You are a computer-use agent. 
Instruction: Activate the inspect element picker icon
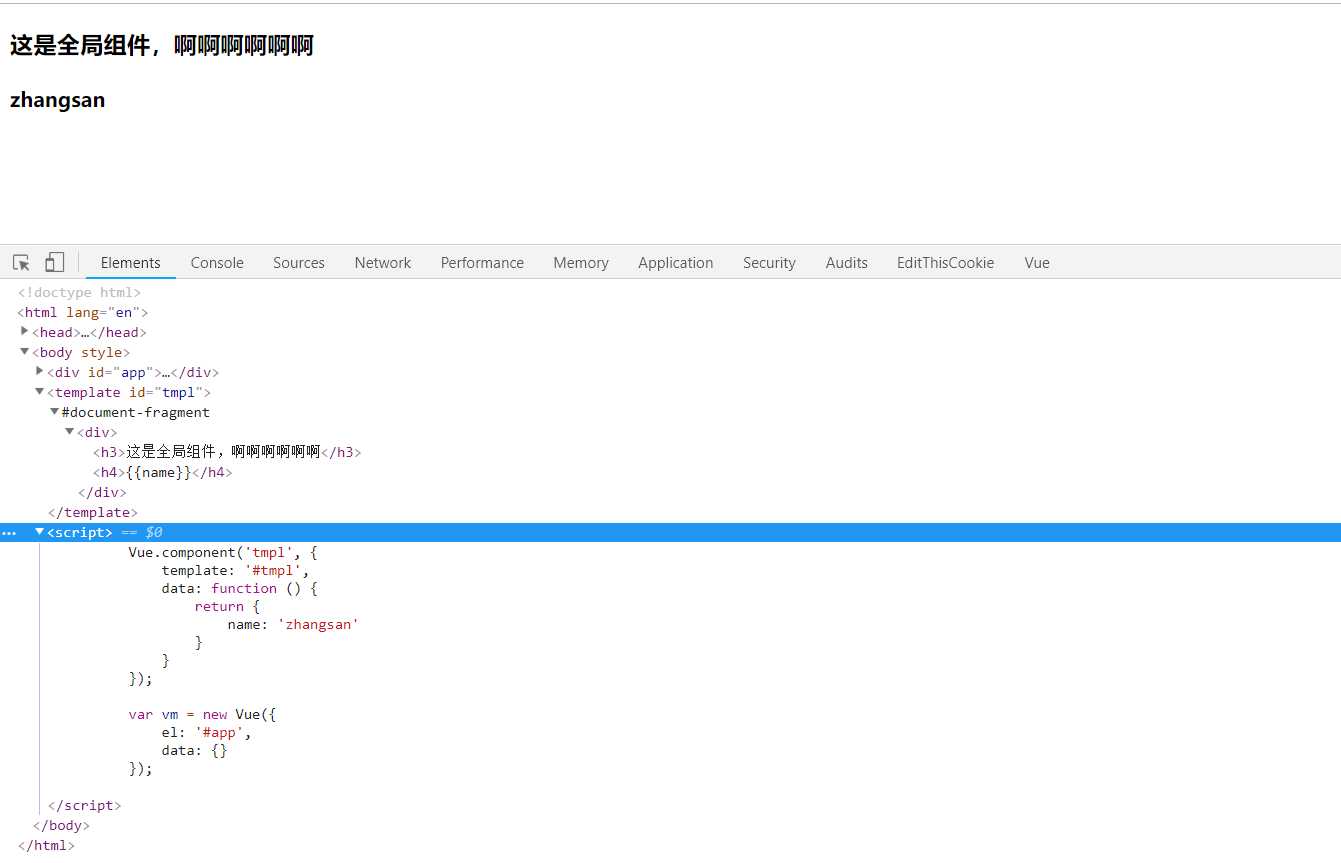[21, 263]
